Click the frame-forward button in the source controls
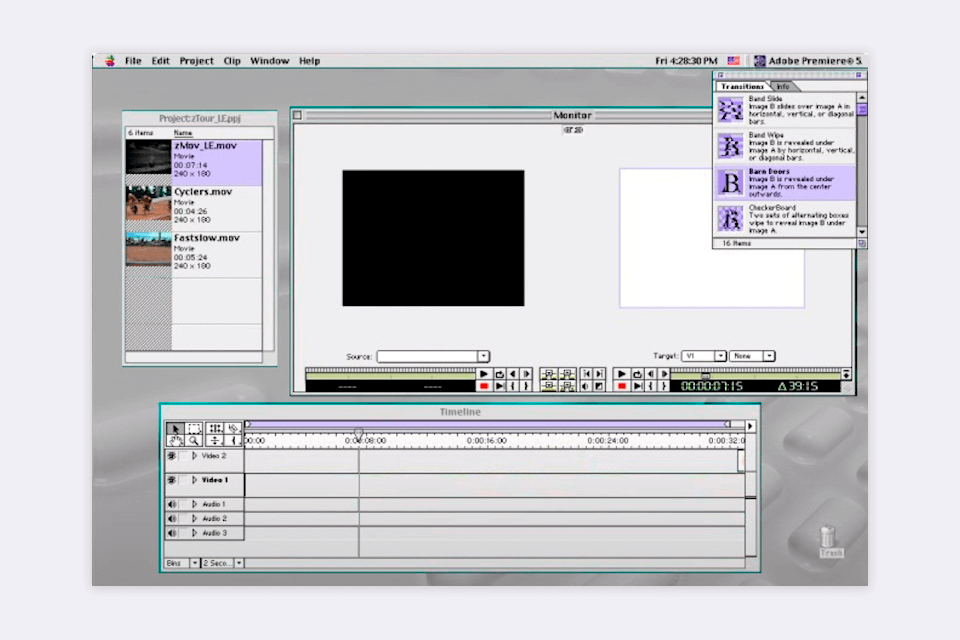 (524, 373)
